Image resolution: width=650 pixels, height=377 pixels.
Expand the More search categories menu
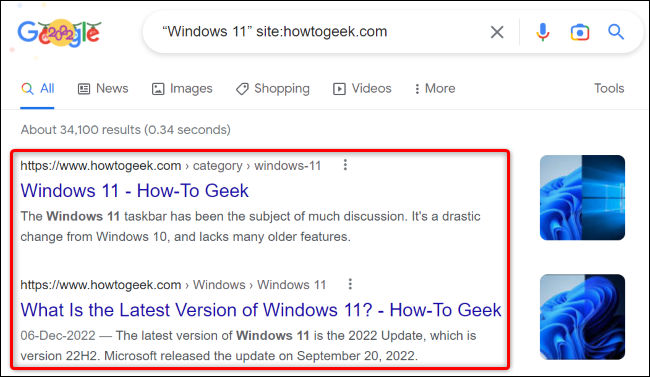tap(435, 88)
